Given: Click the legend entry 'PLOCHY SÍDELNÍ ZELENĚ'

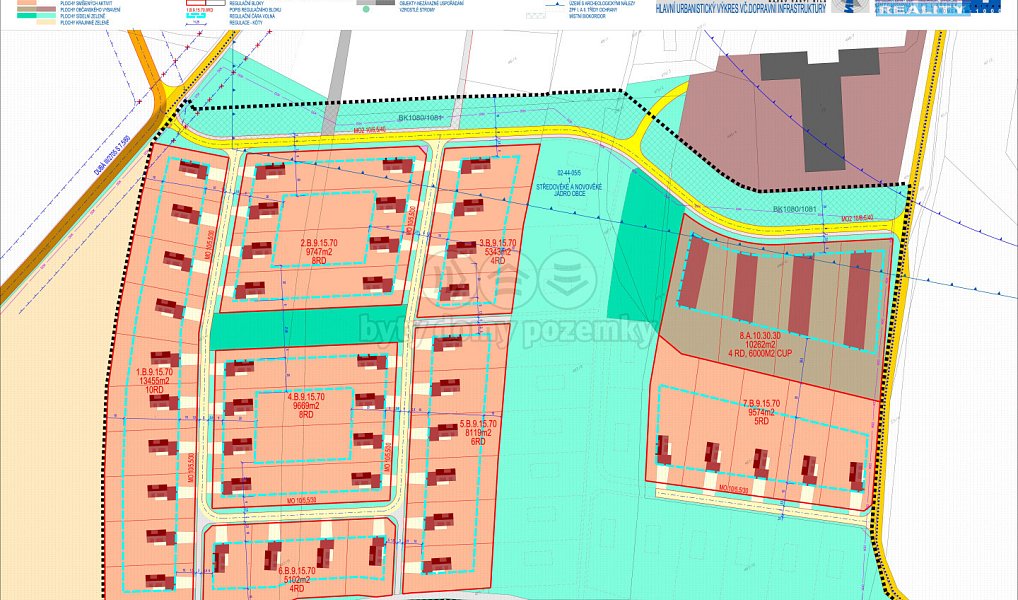Looking at the screenshot, I should click(82, 16).
